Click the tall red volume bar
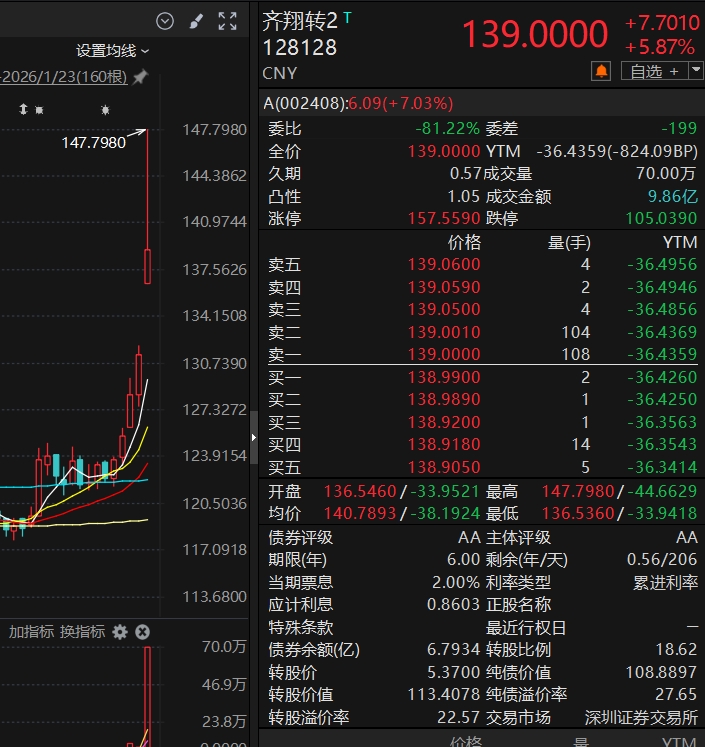This screenshot has height=747, width=705. [x=147, y=696]
